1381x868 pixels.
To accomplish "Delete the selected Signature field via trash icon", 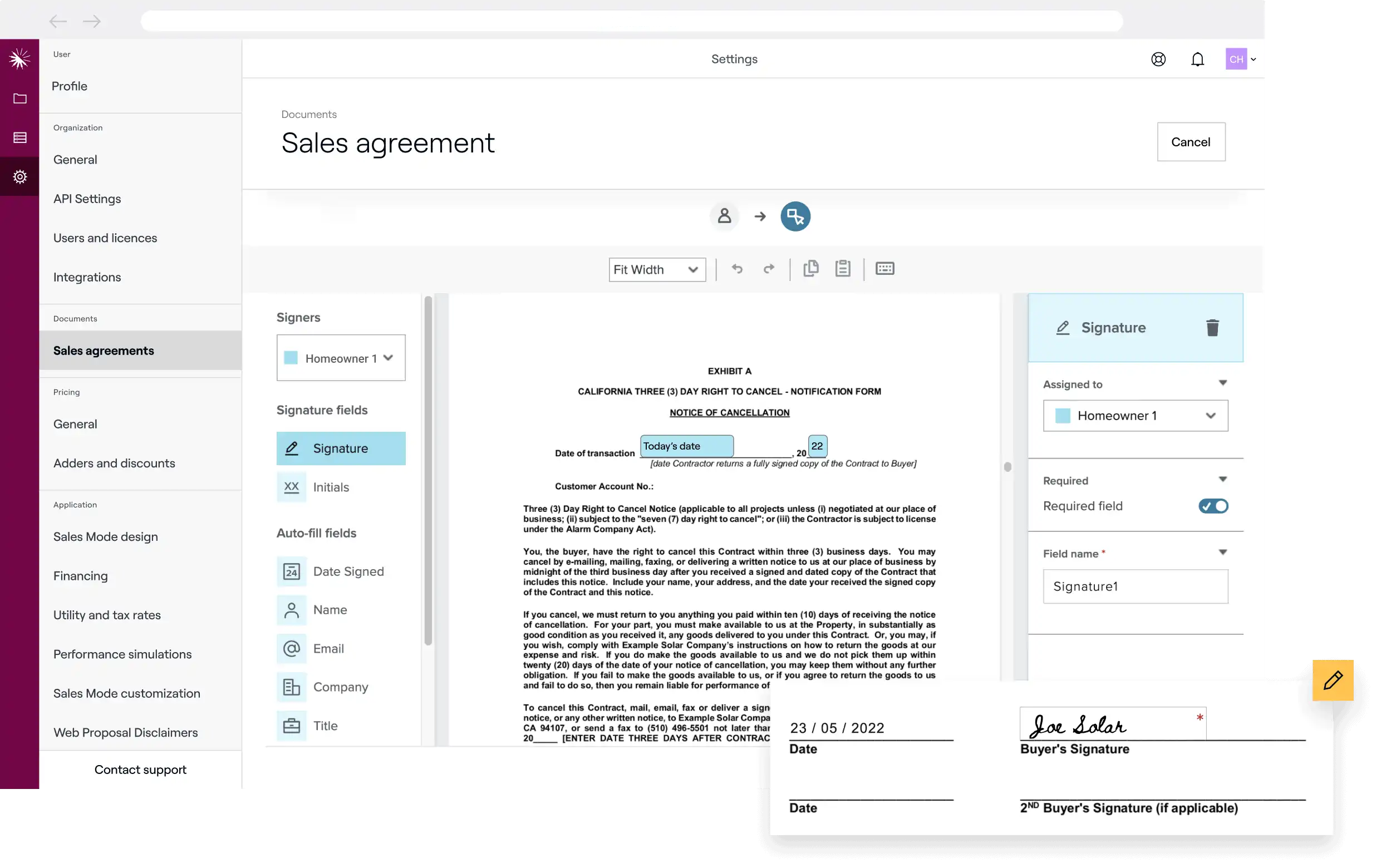I will (x=1212, y=327).
